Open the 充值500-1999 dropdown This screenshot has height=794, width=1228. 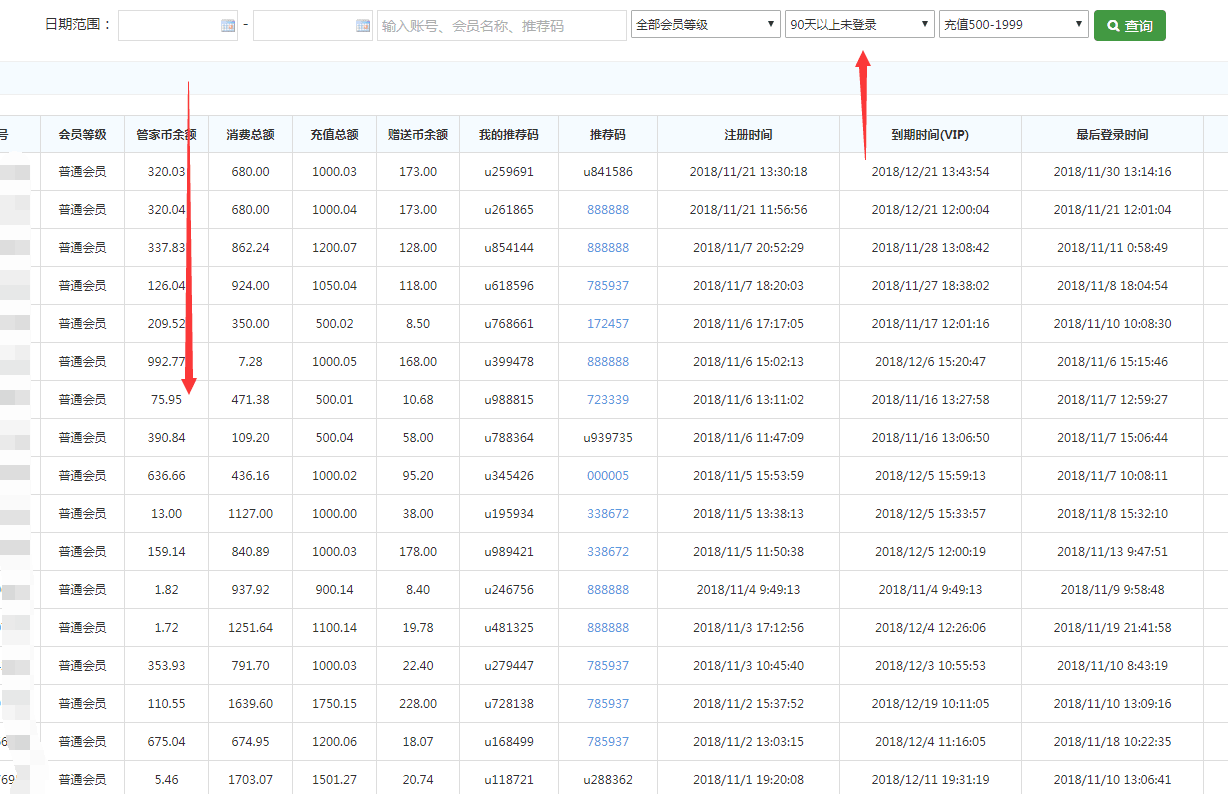[1014, 25]
